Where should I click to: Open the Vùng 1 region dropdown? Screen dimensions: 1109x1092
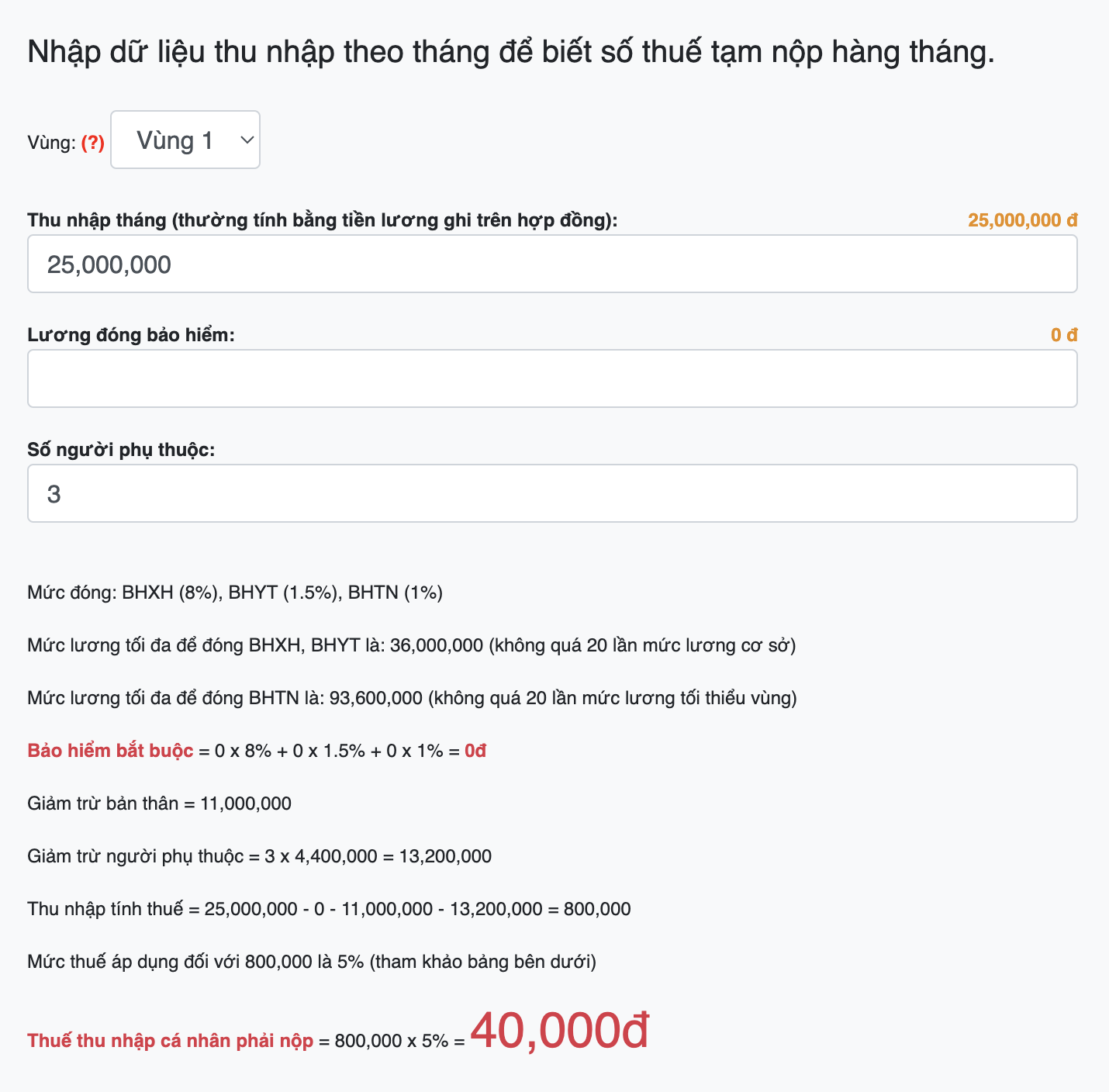[185, 140]
